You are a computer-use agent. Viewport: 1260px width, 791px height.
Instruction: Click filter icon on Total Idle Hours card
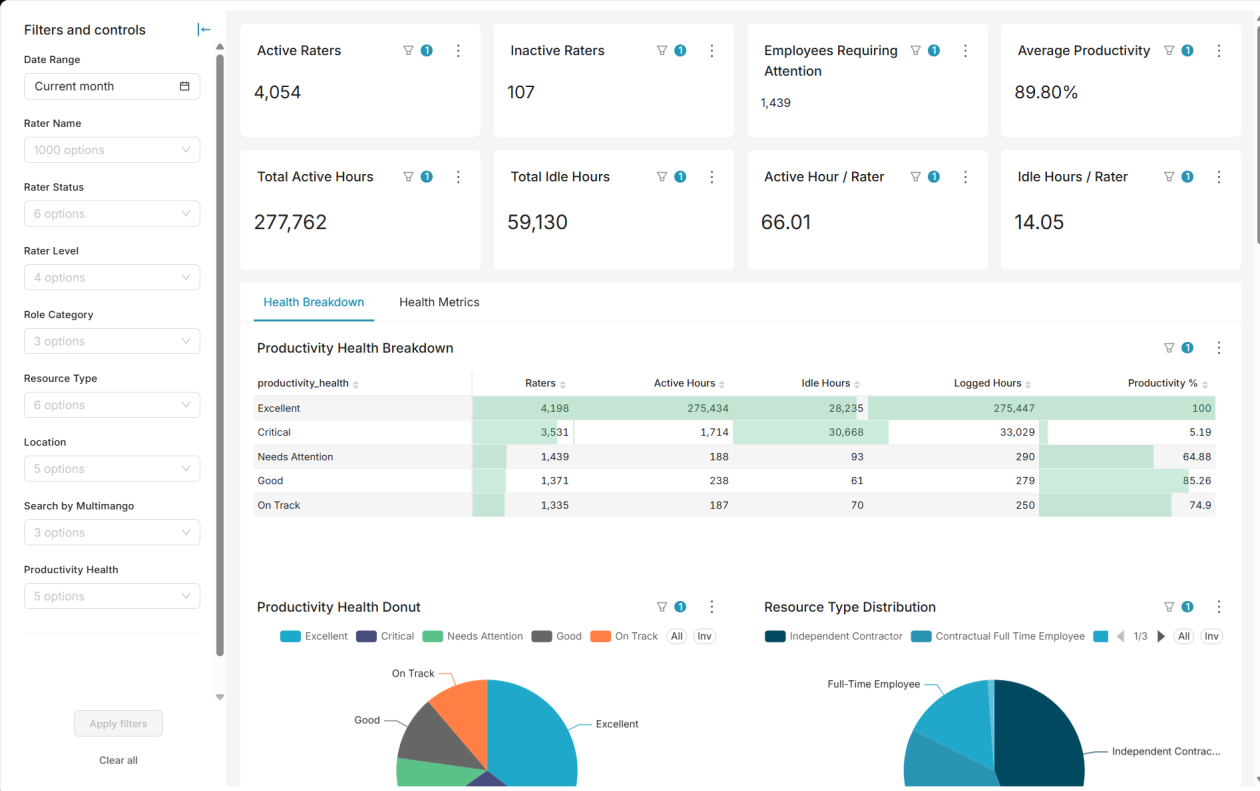[x=662, y=176]
